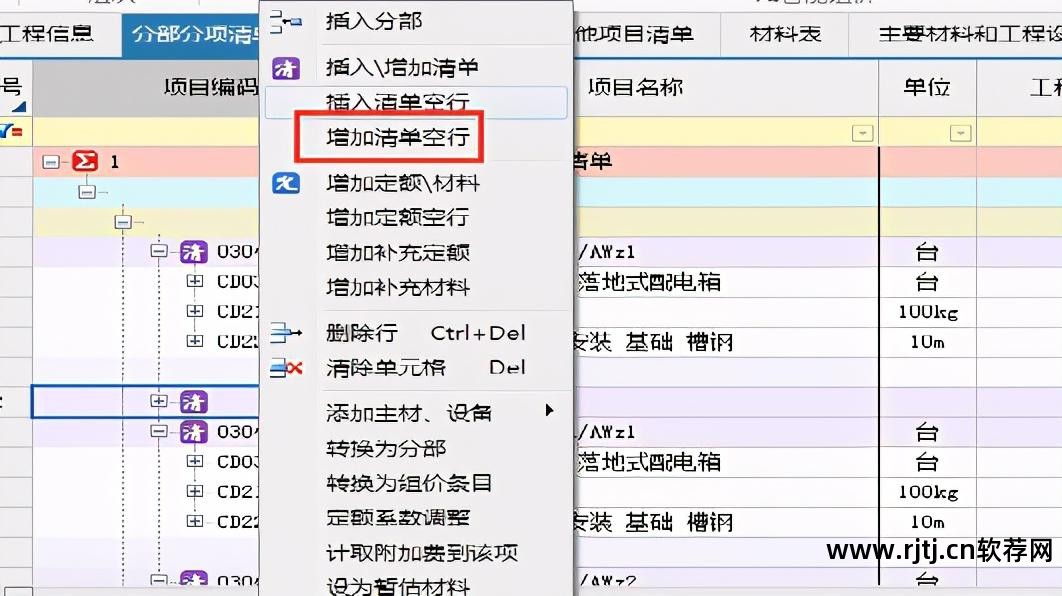Choose 删除行 Ctrl+Del in the menu
1062x596 pixels.
coord(425,333)
